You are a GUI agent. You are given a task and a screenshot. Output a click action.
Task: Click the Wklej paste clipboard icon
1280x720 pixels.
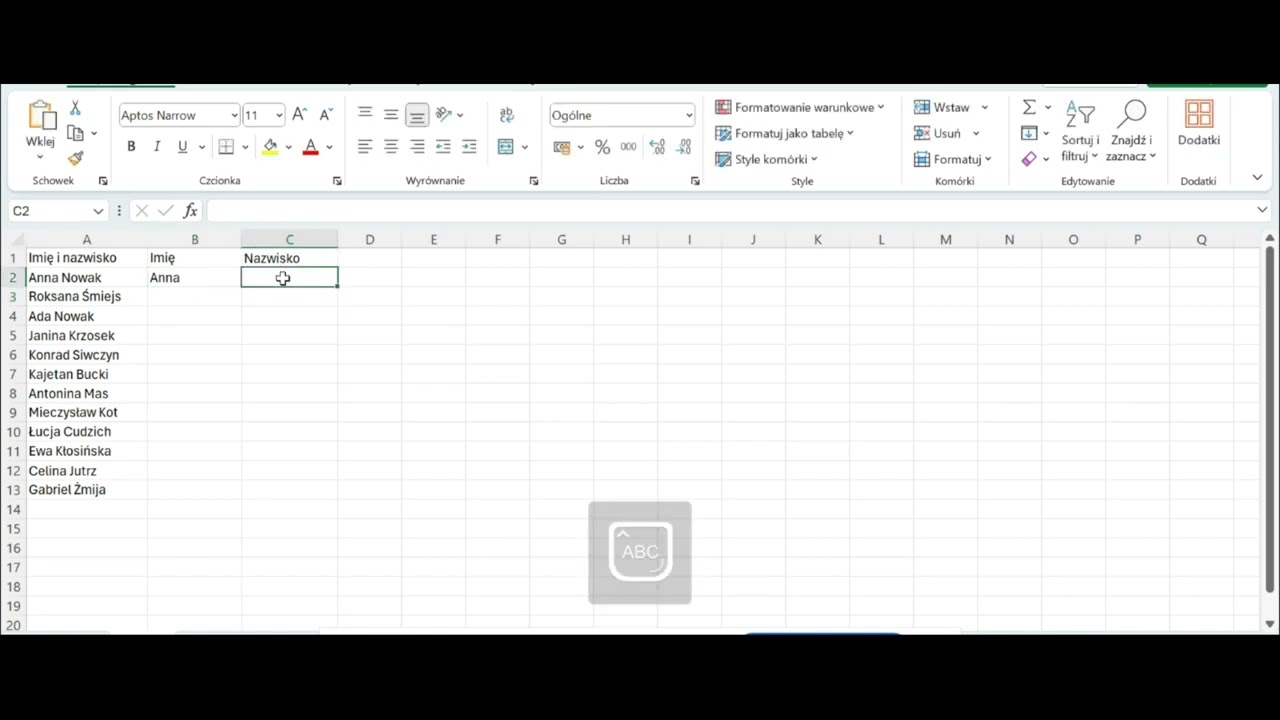[x=41, y=116]
